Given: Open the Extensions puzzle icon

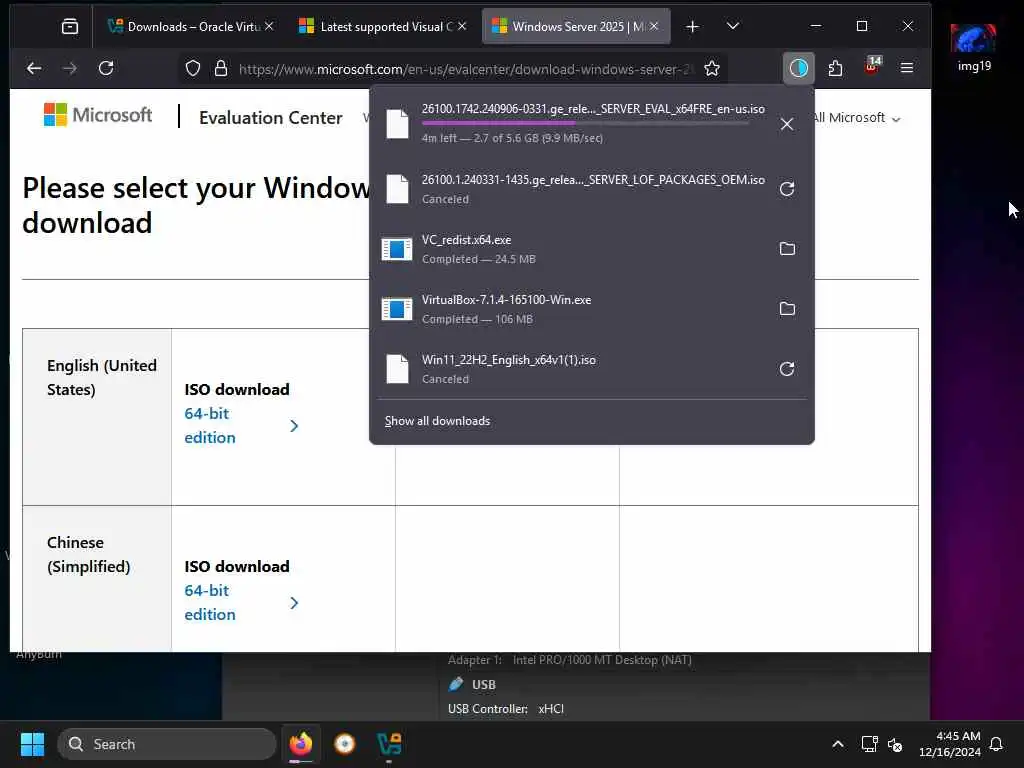Looking at the screenshot, I should tap(835, 68).
